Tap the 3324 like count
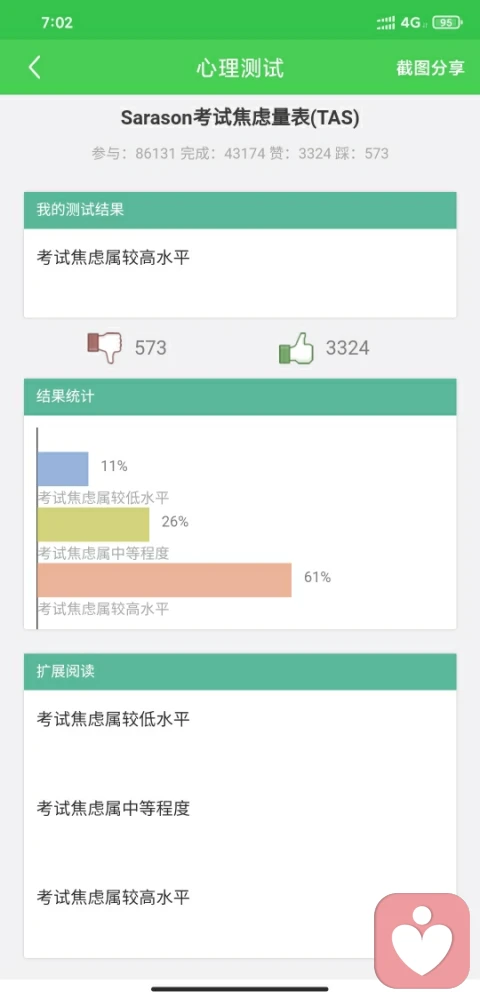Screen dimensions: 480x999 [347, 348]
